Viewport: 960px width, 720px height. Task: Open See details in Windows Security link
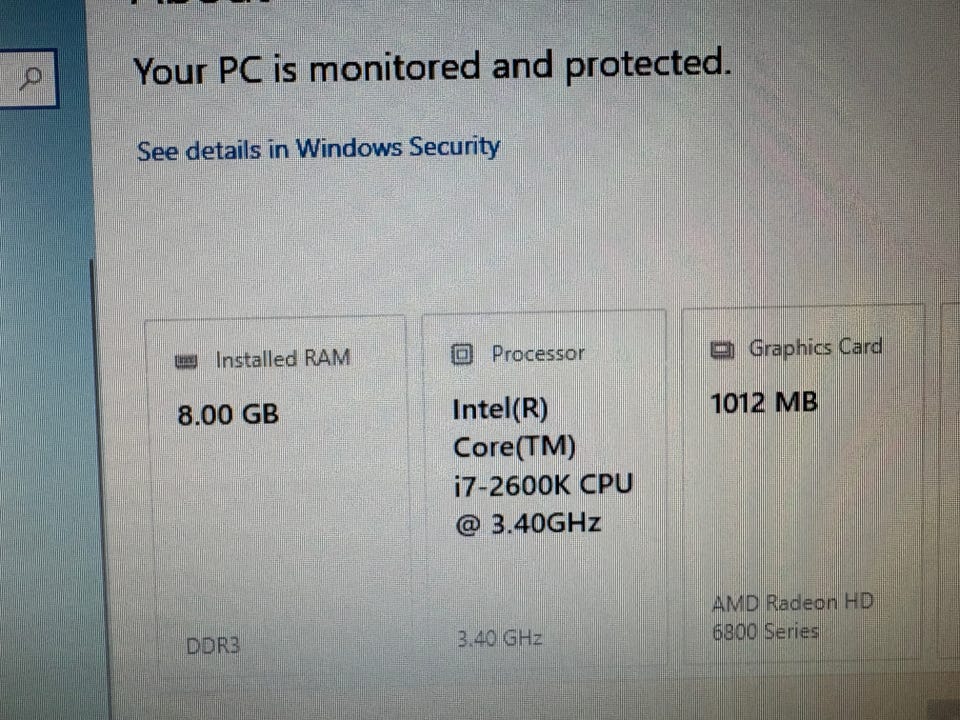pyautogui.click(x=318, y=149)
